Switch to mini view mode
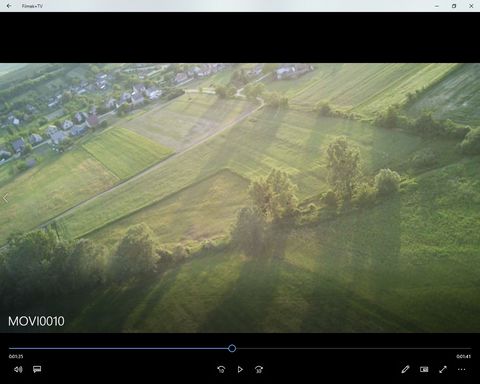 pos(424,369)
